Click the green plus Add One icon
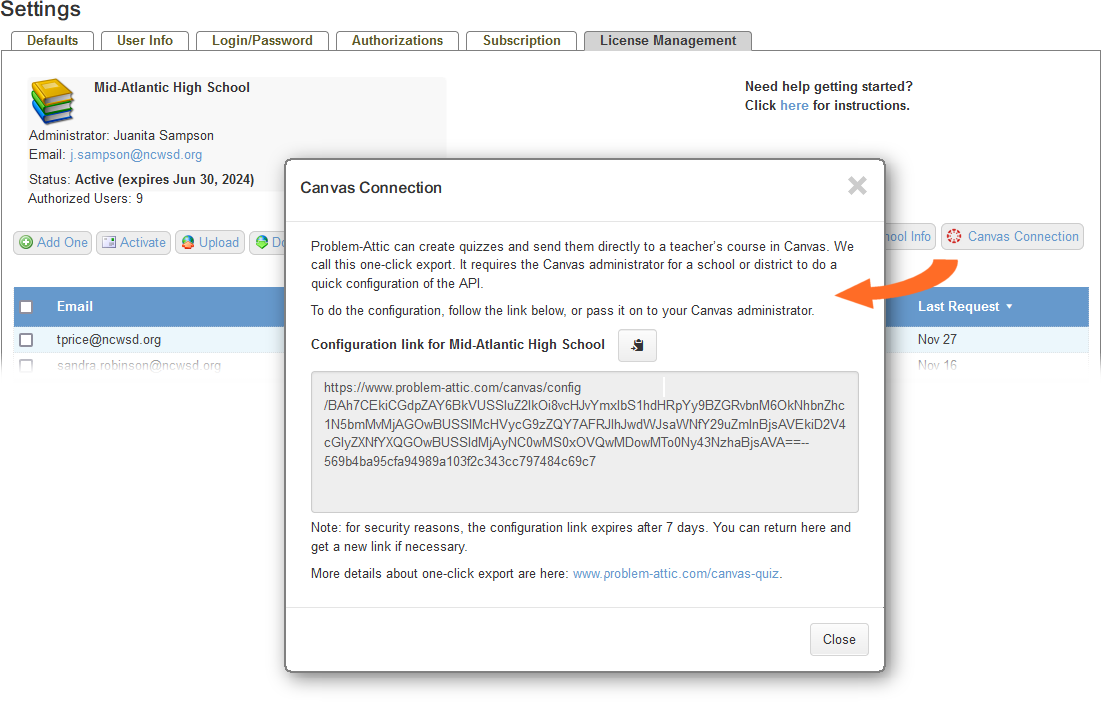The image size is (1101, 702). click(x=26, y=242)
